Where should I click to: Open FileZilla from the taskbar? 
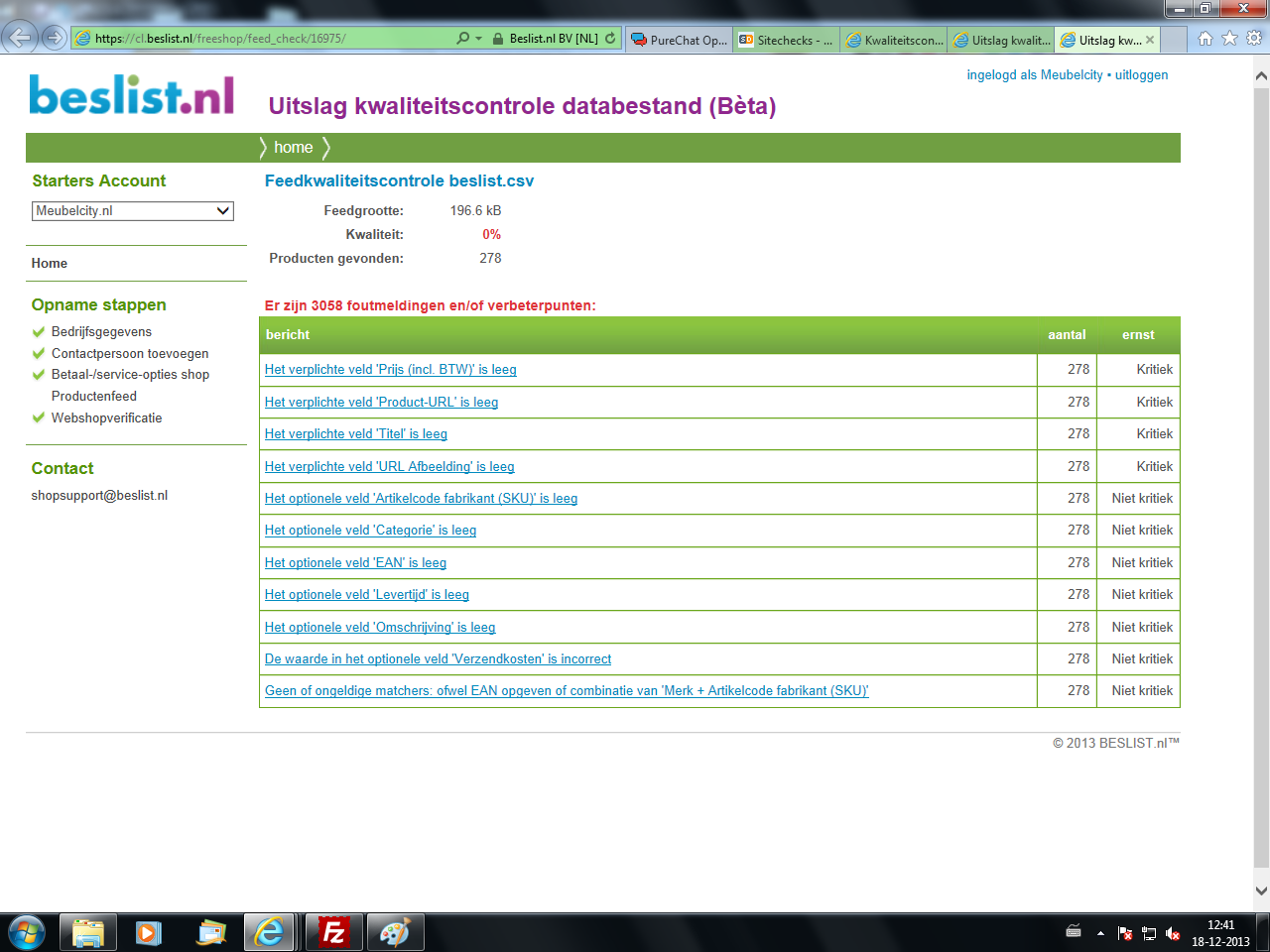tap(334, 932)
